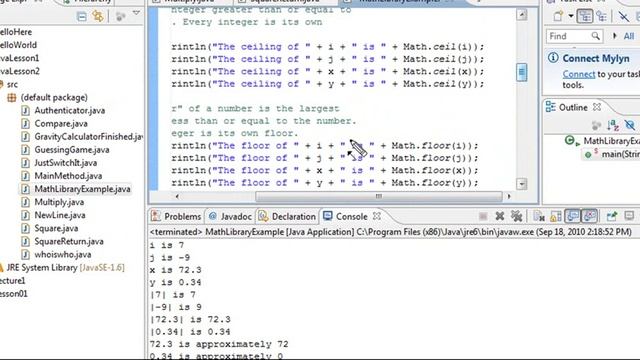
Task: Click console line "|-9| is 9"
Action: point(175,307)
